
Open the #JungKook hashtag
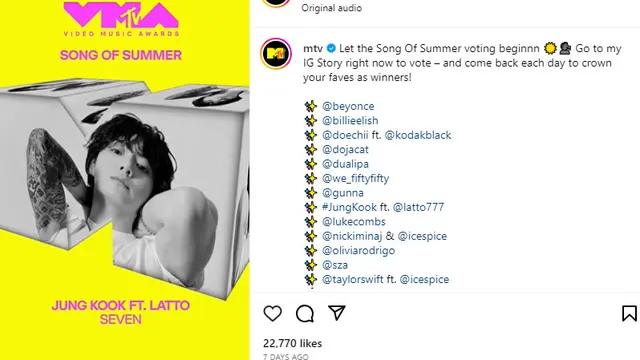tap(349, 207)
